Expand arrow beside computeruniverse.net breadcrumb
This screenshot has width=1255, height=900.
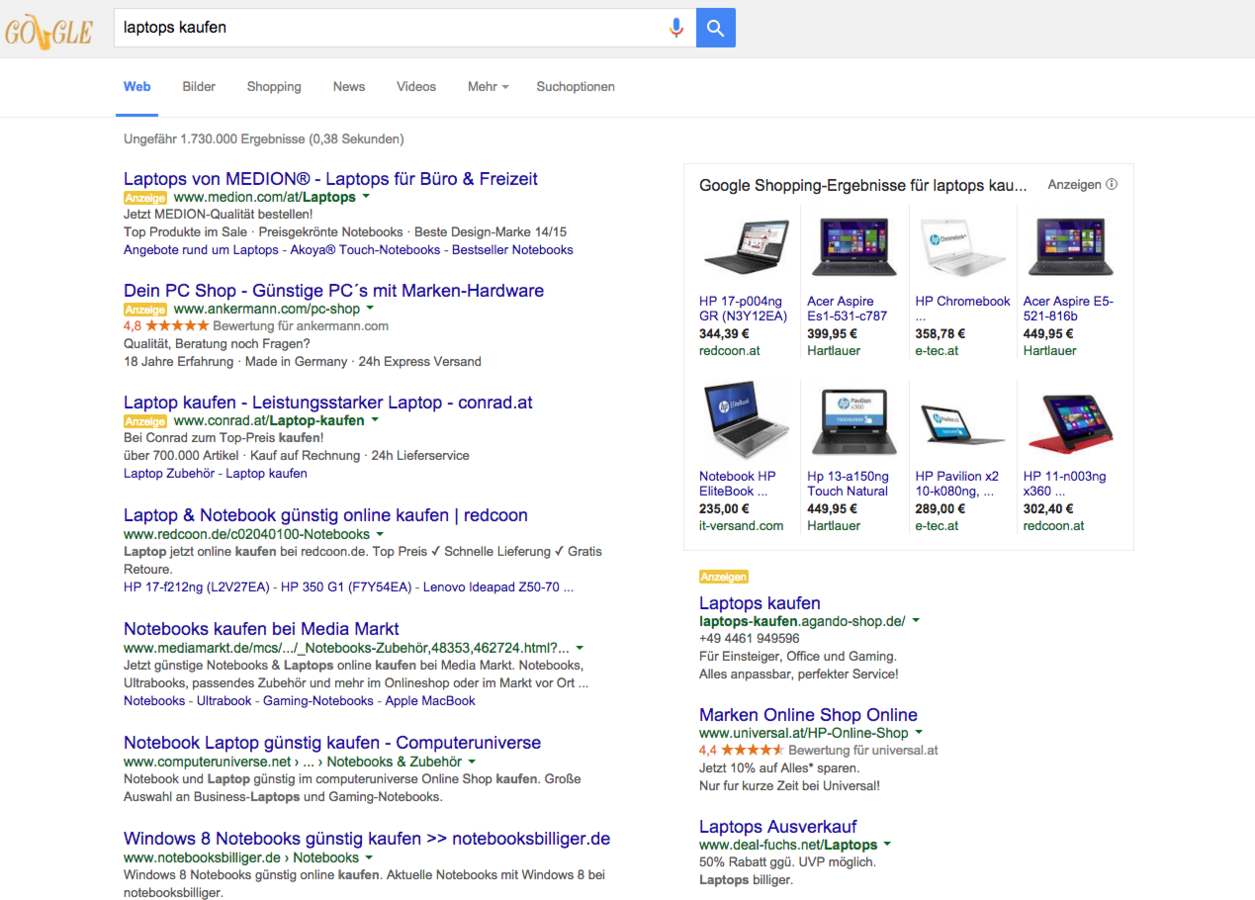click(x=472, y=762)
